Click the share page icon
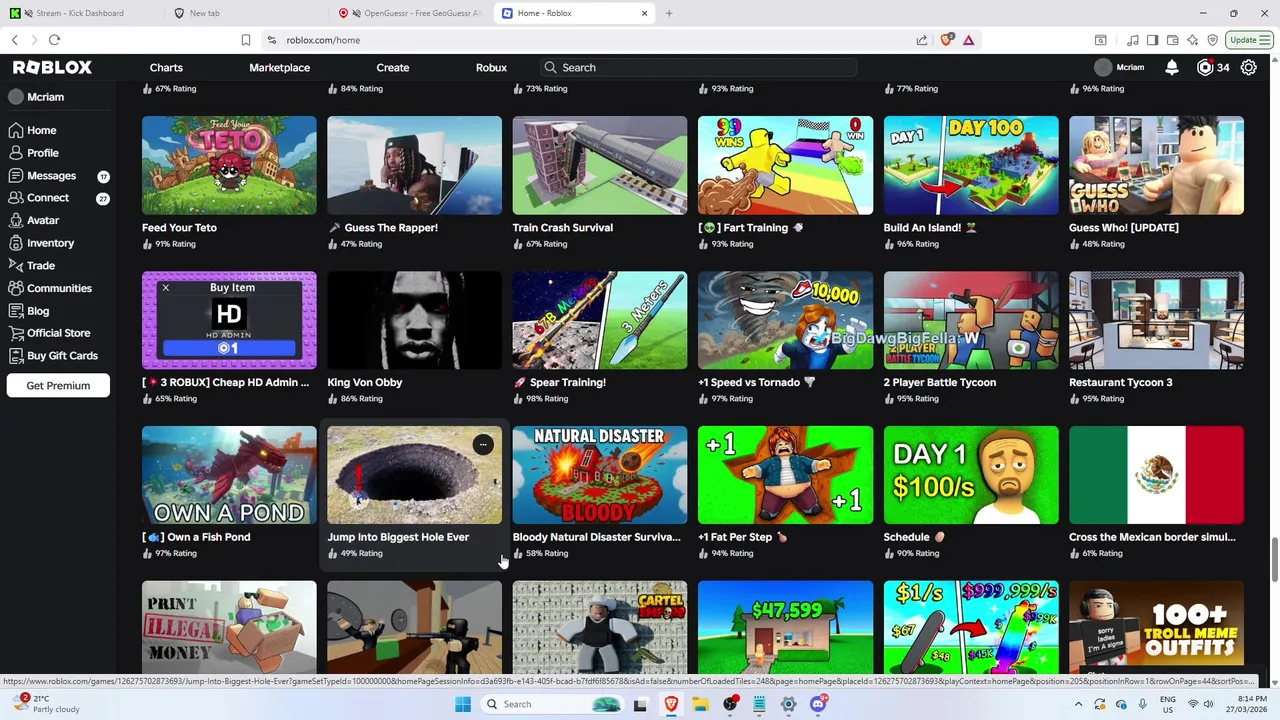 (x=921, y=40)
